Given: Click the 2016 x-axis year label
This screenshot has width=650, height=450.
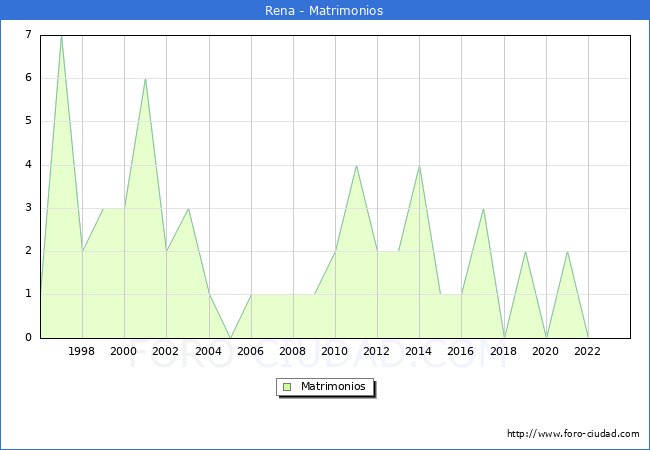Looking at the screenshot, I should (461, 351).
